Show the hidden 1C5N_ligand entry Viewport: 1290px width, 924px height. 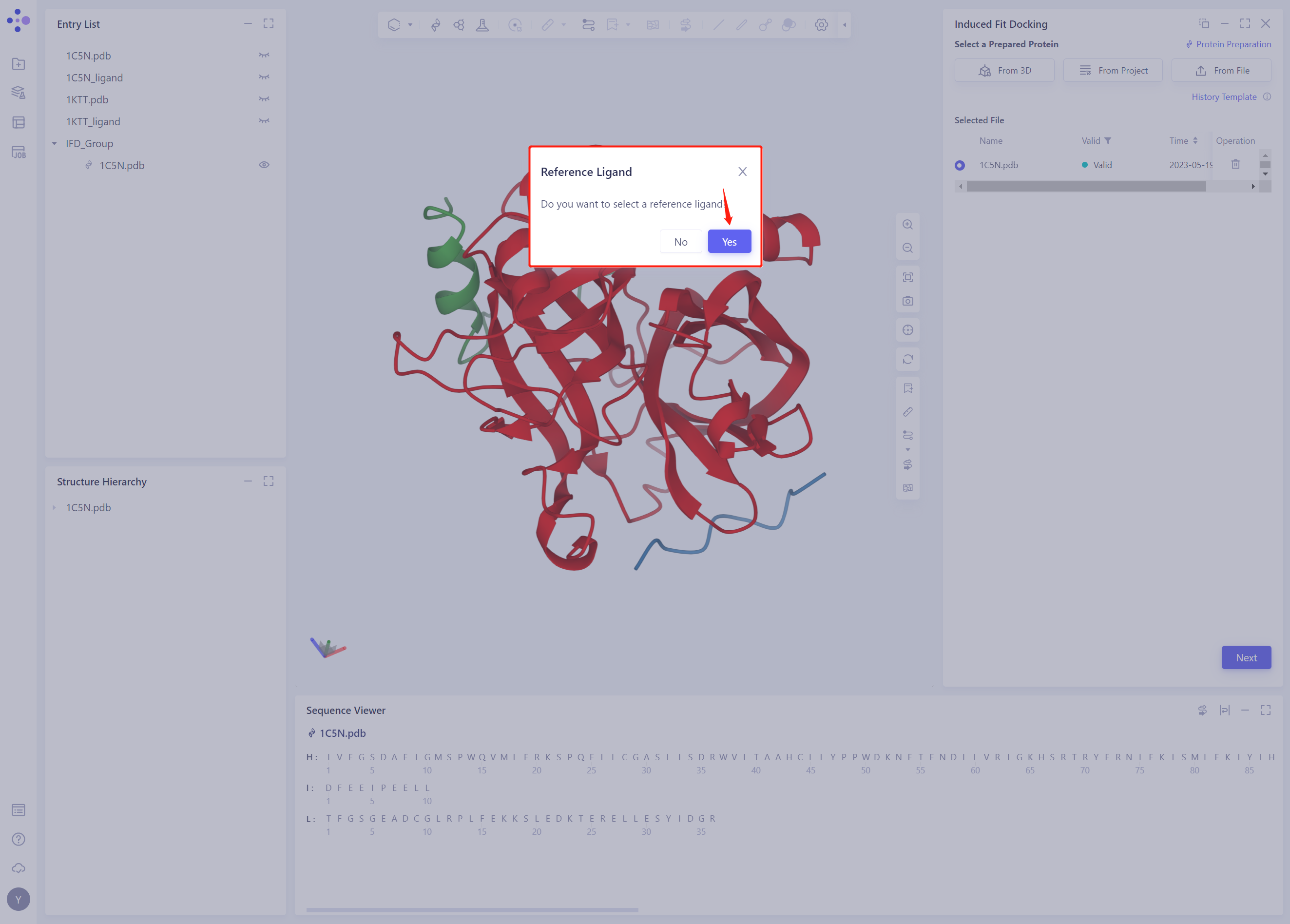tap(264, 77)
